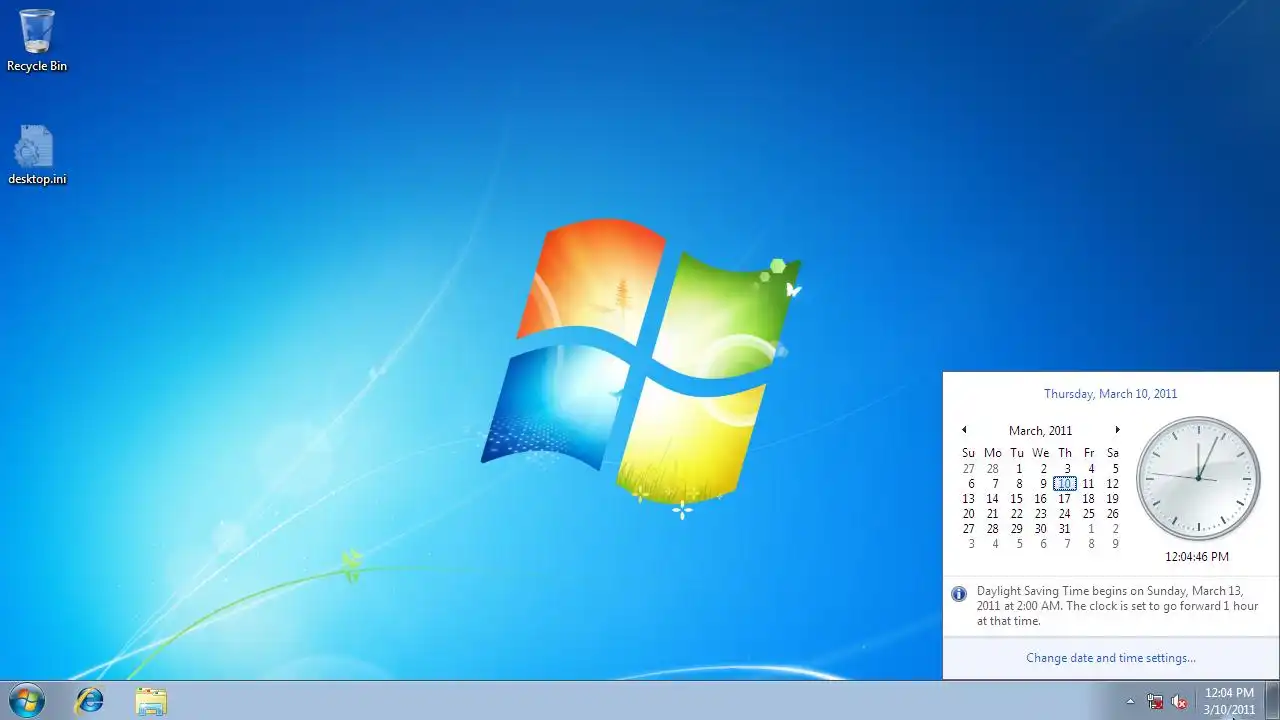The image size is (1280, 720).
Task: Select March 22 in the calendar
Action: tap(1016, 514)
